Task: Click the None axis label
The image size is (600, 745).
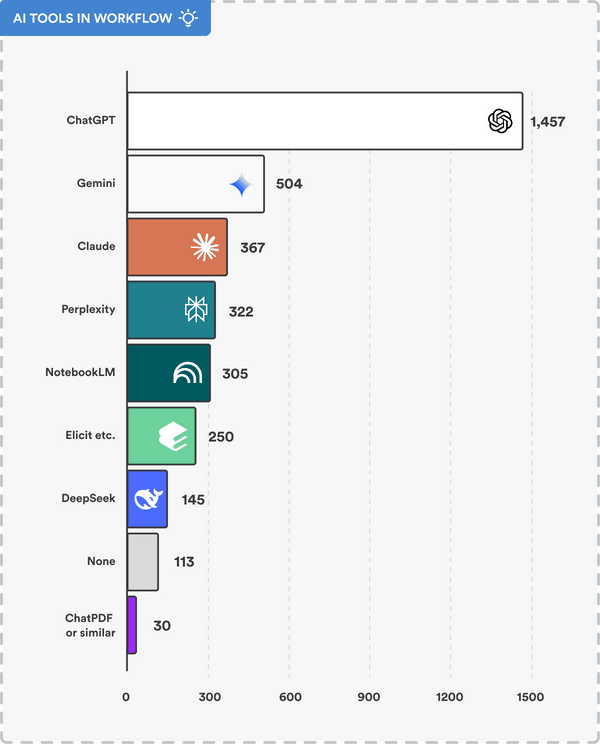Action: [x=101, y=561]
